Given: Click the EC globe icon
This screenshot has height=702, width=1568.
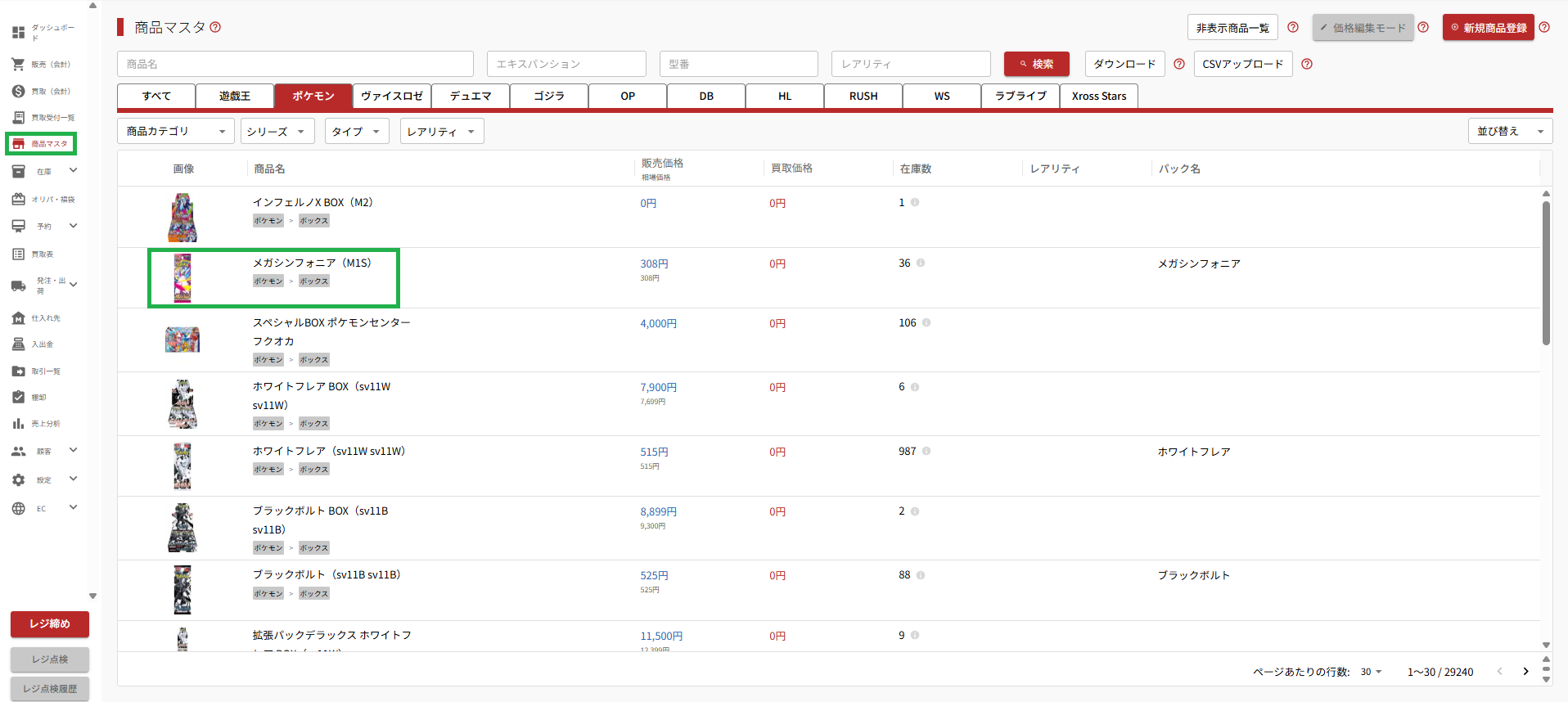Looking at the screenshot, I should (18, 508).
